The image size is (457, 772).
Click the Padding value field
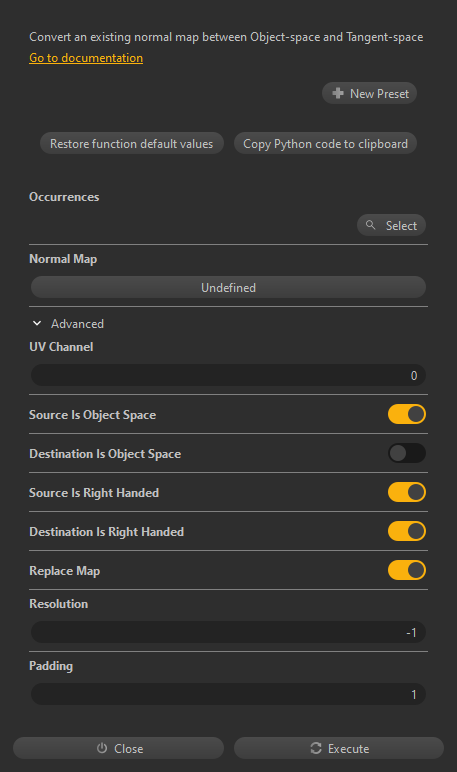pos(228,694)
